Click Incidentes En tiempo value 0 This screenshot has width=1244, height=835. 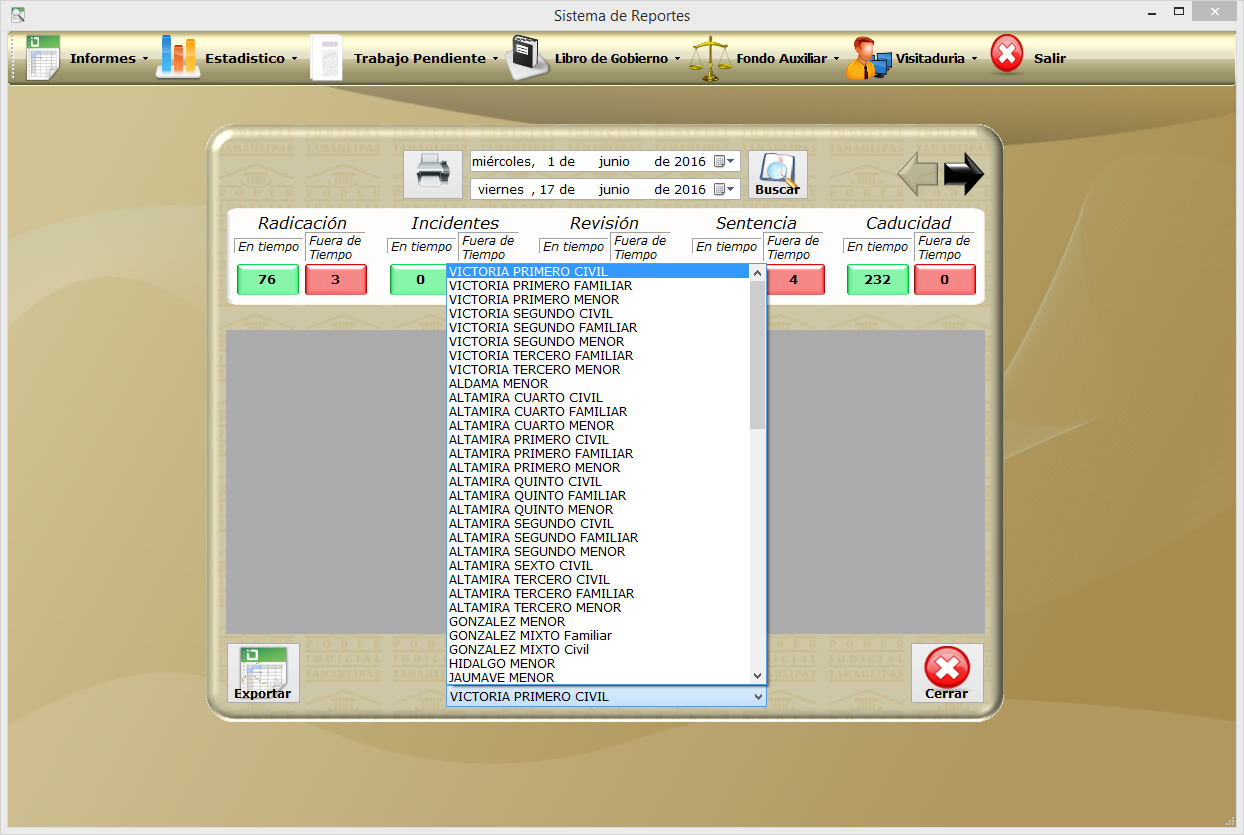point(418,280)
